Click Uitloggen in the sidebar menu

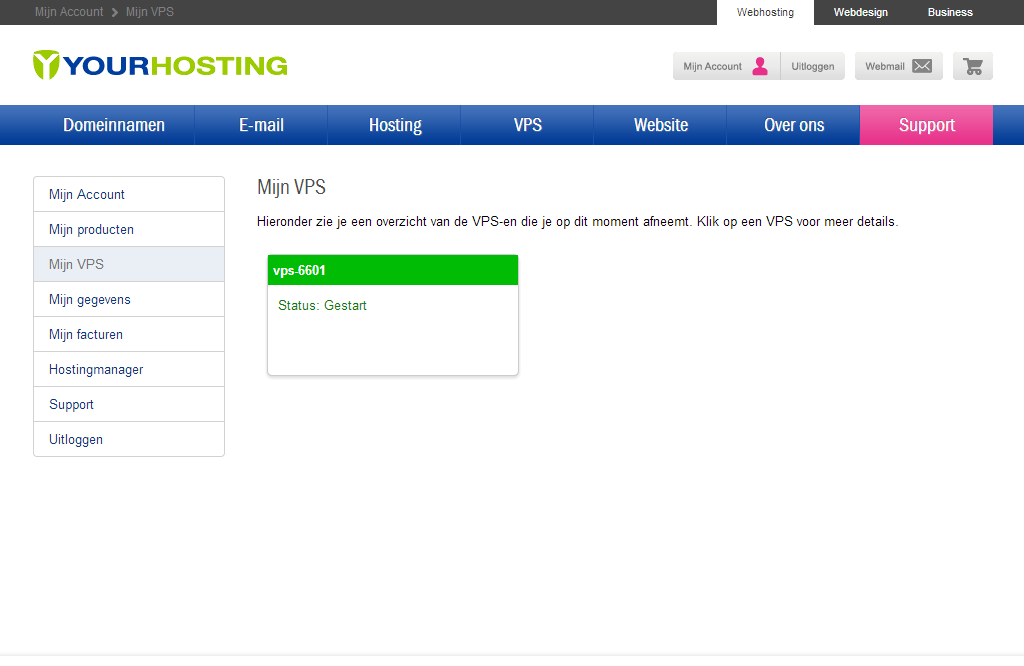76,439
